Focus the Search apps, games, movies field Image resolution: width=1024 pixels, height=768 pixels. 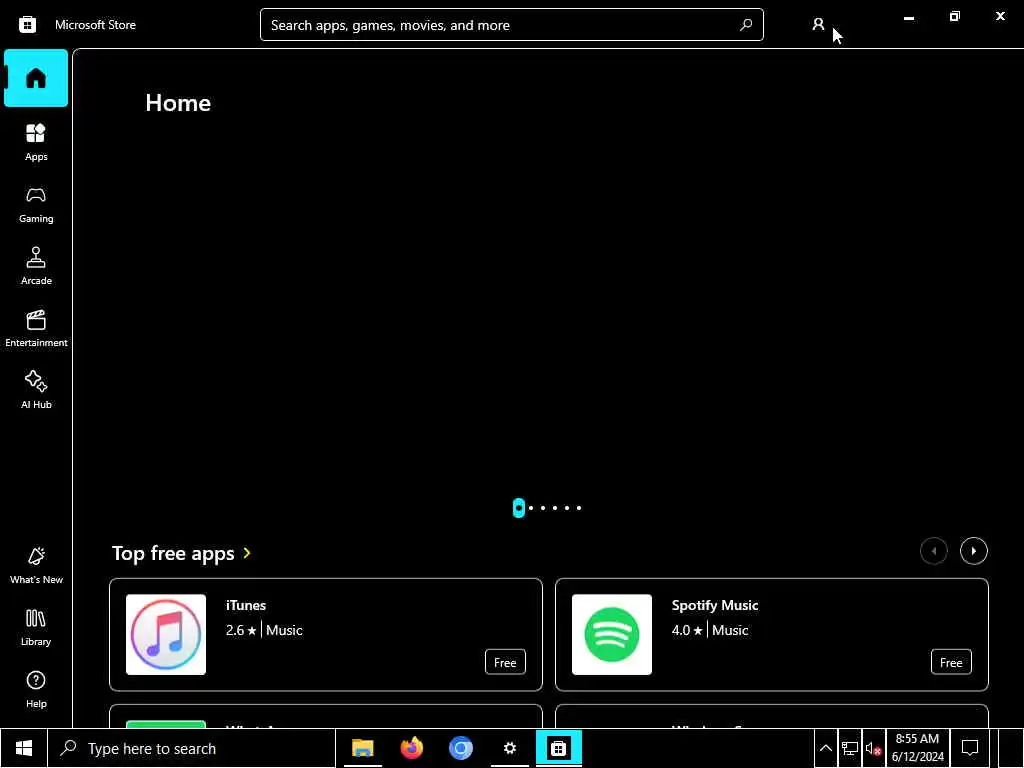(511, 25)
